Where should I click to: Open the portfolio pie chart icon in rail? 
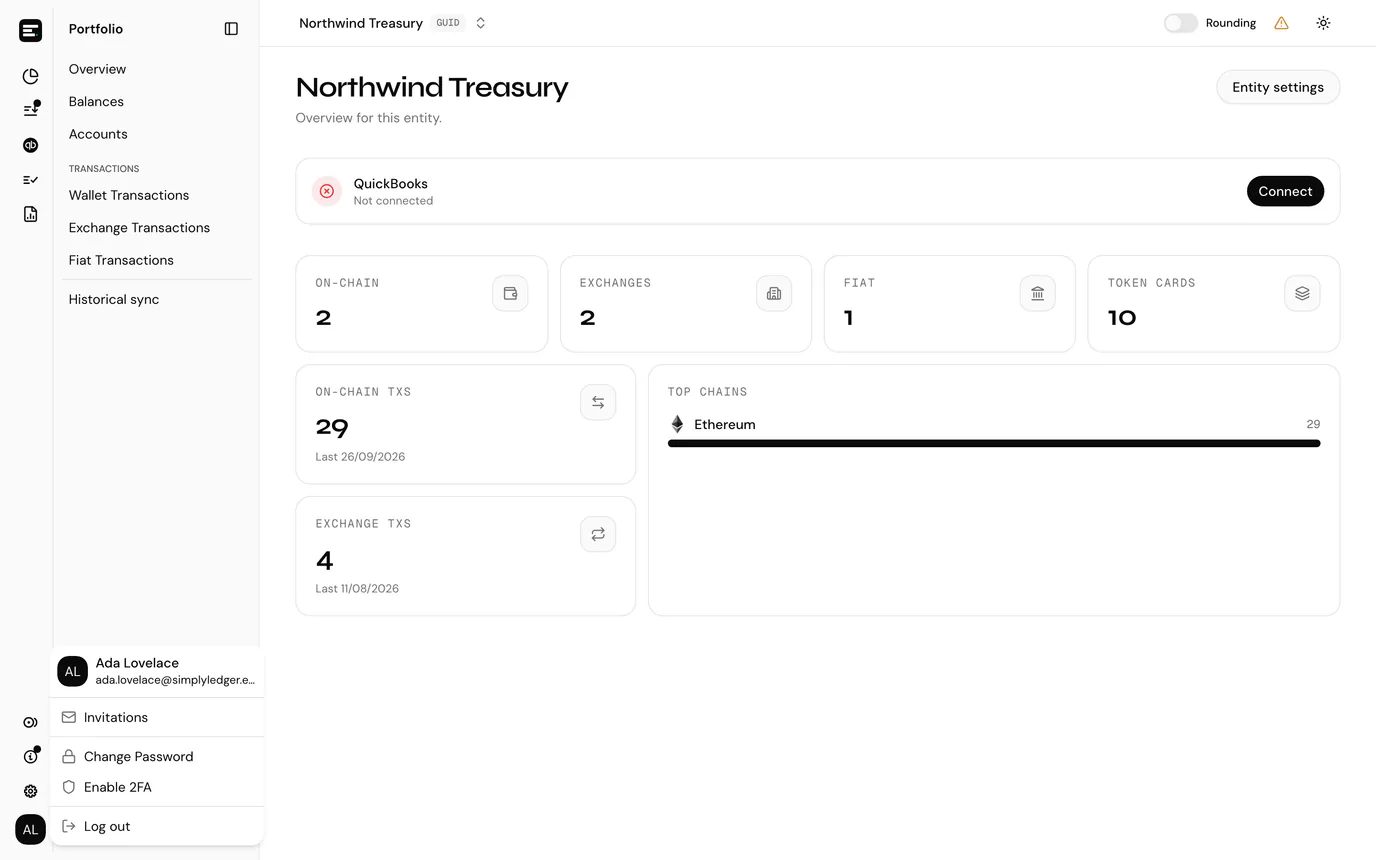(30, 76)
